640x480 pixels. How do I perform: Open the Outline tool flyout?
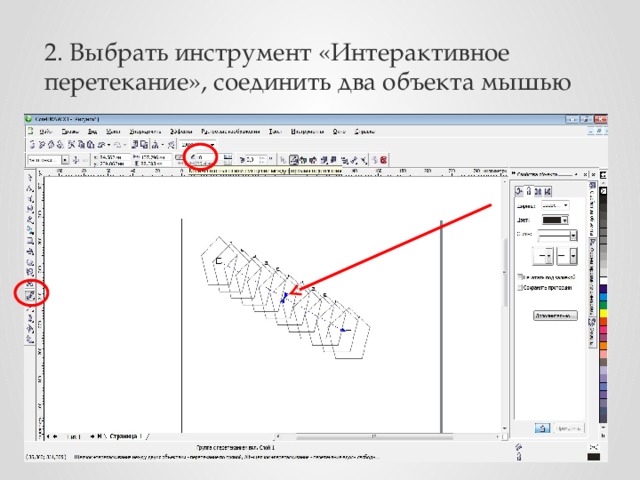point(30,318)
